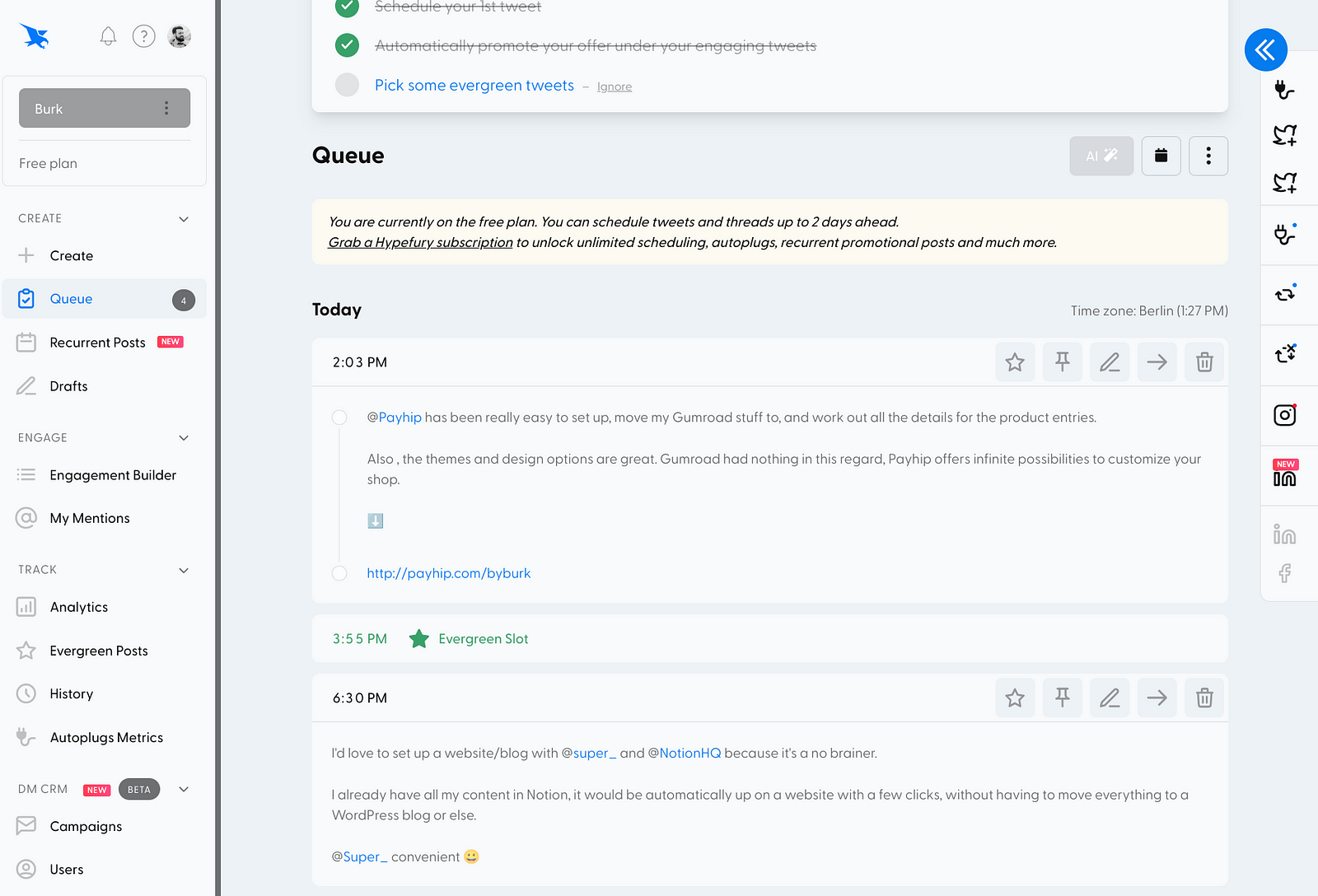Screen dimensions: 1318x896
Task: Open the Burk account options menu
Action: click(166, 109)
